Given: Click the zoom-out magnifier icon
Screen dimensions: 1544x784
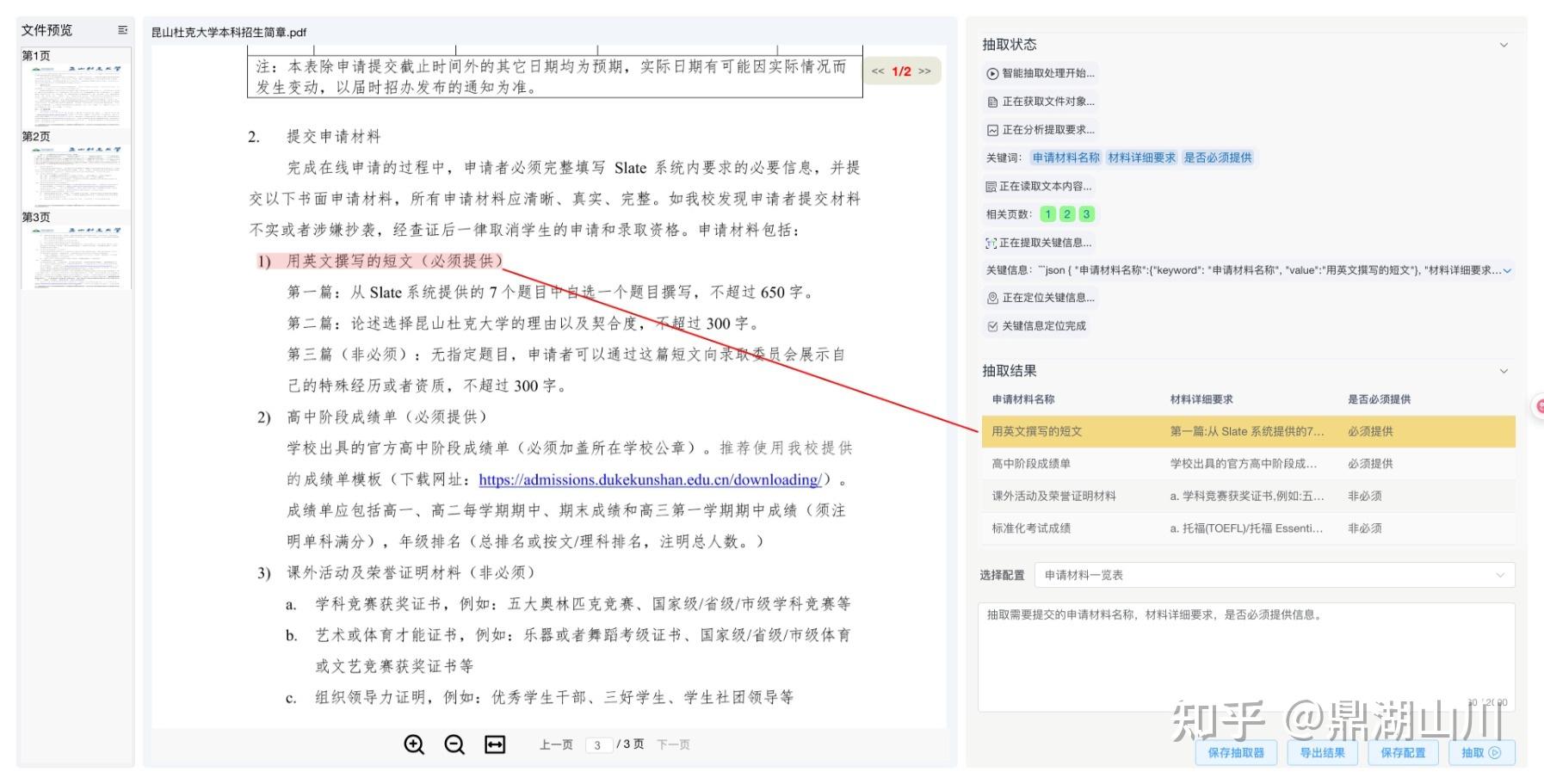Looking at the screenshot, I should (454, 744).
